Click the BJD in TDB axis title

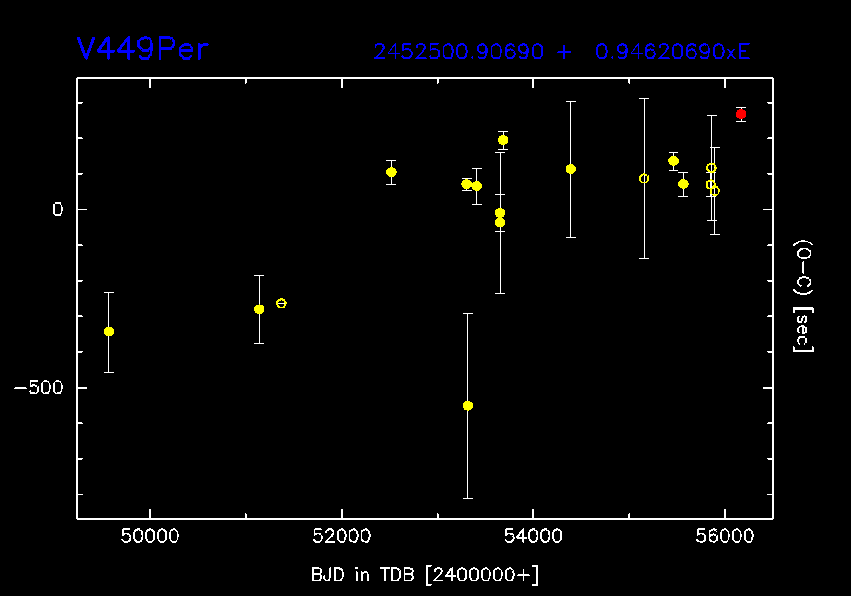click(x=426, y=574)
